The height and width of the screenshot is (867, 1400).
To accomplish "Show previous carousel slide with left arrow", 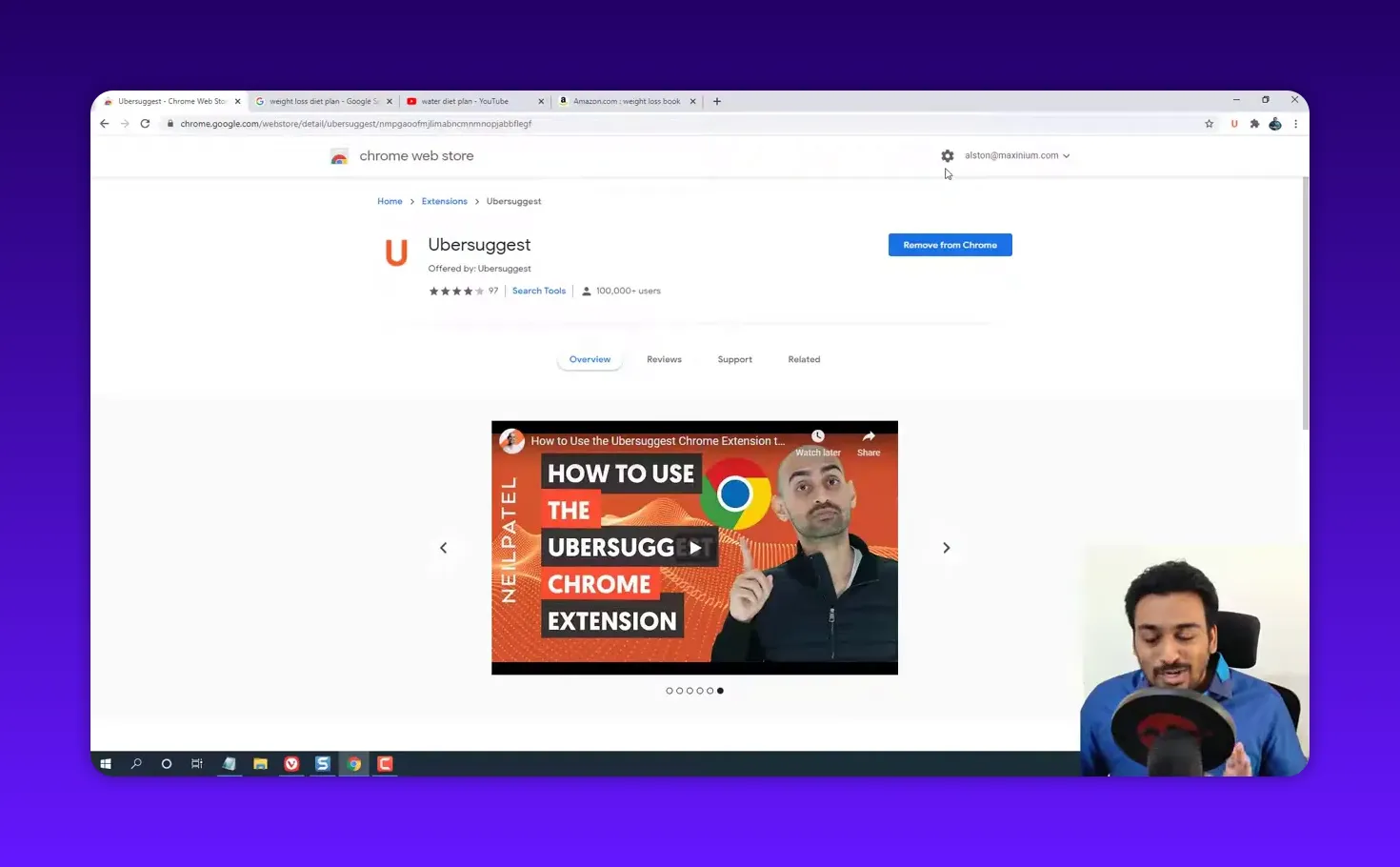I will click(443, 547).
